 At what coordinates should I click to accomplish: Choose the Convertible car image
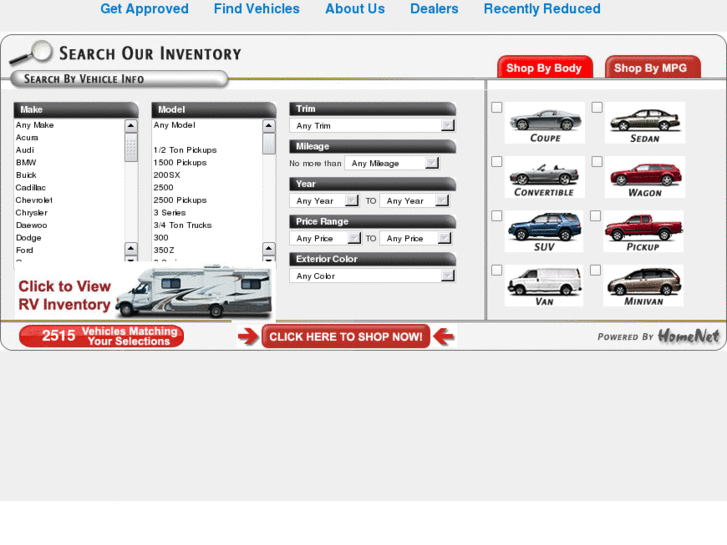pos(544,175)
